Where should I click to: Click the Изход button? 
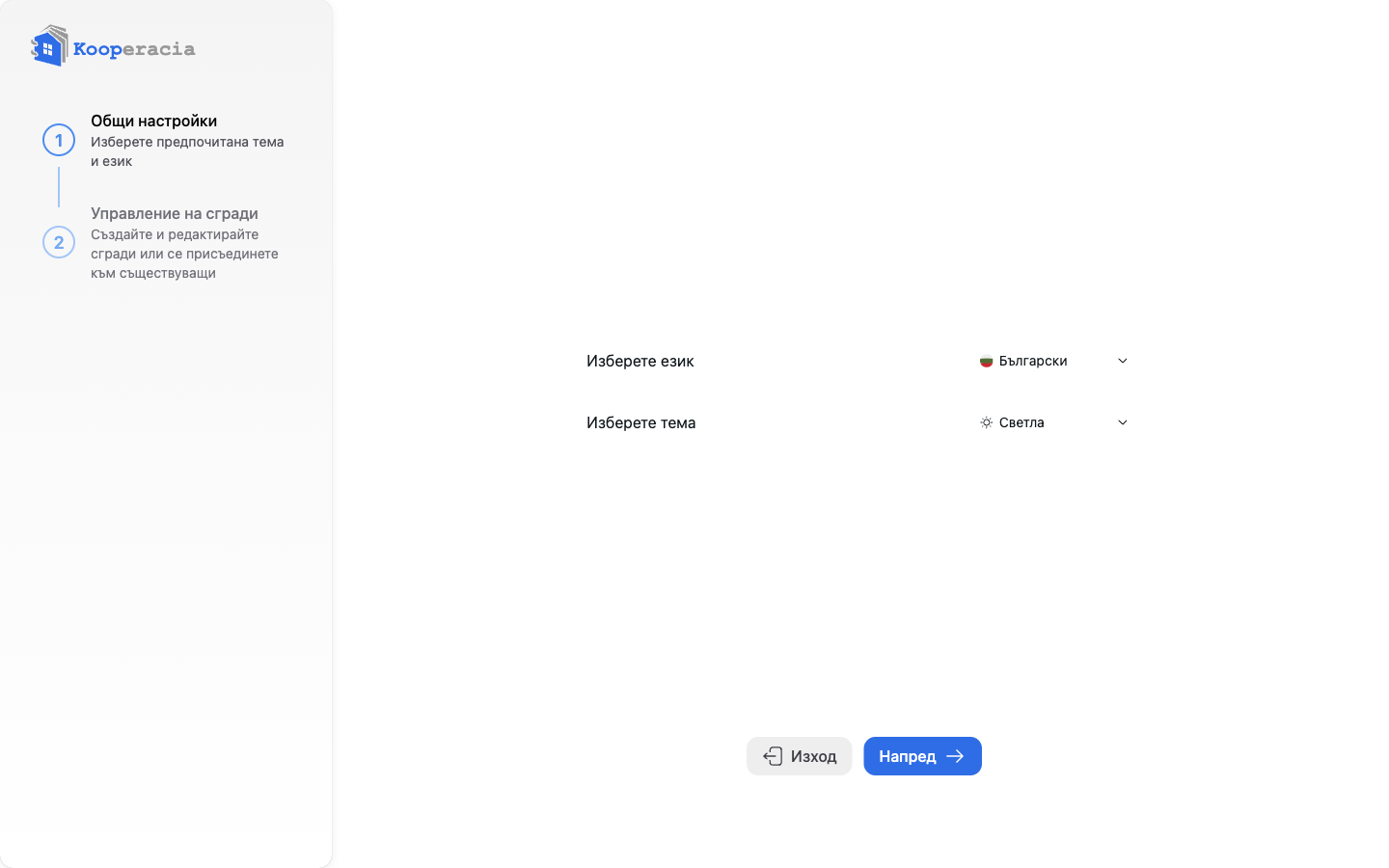799,756
